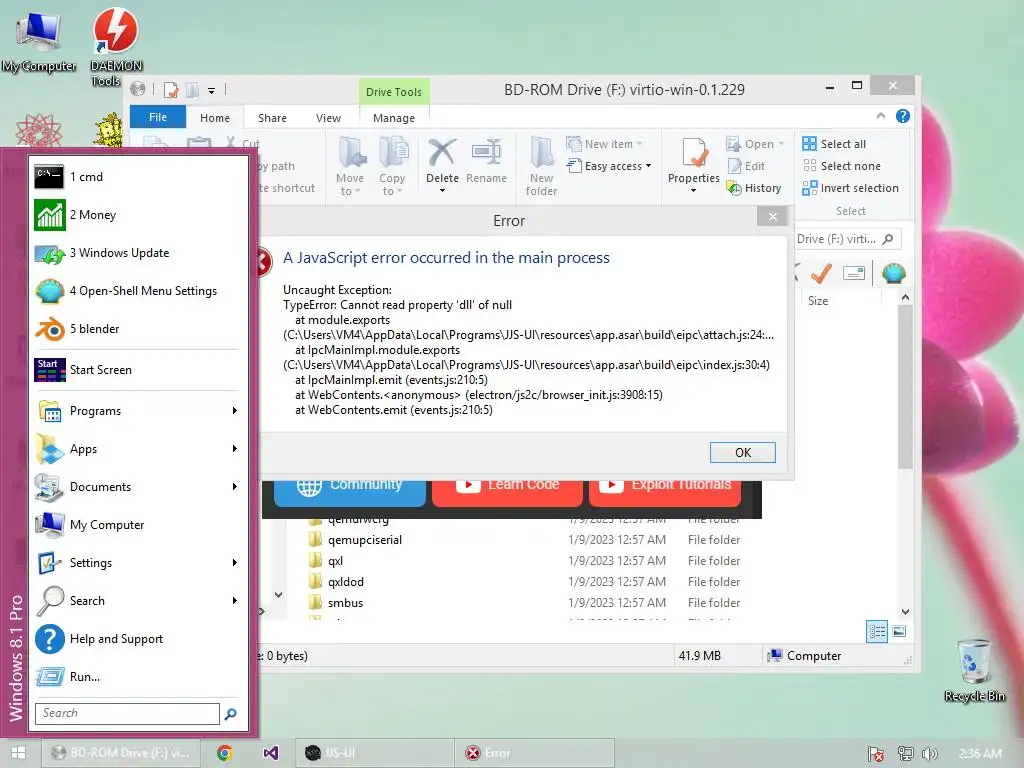Launch Money from the recent programs list
The height and width of the screenshot is (768, 1024).
pyautogui.click(x=139, y=215)
